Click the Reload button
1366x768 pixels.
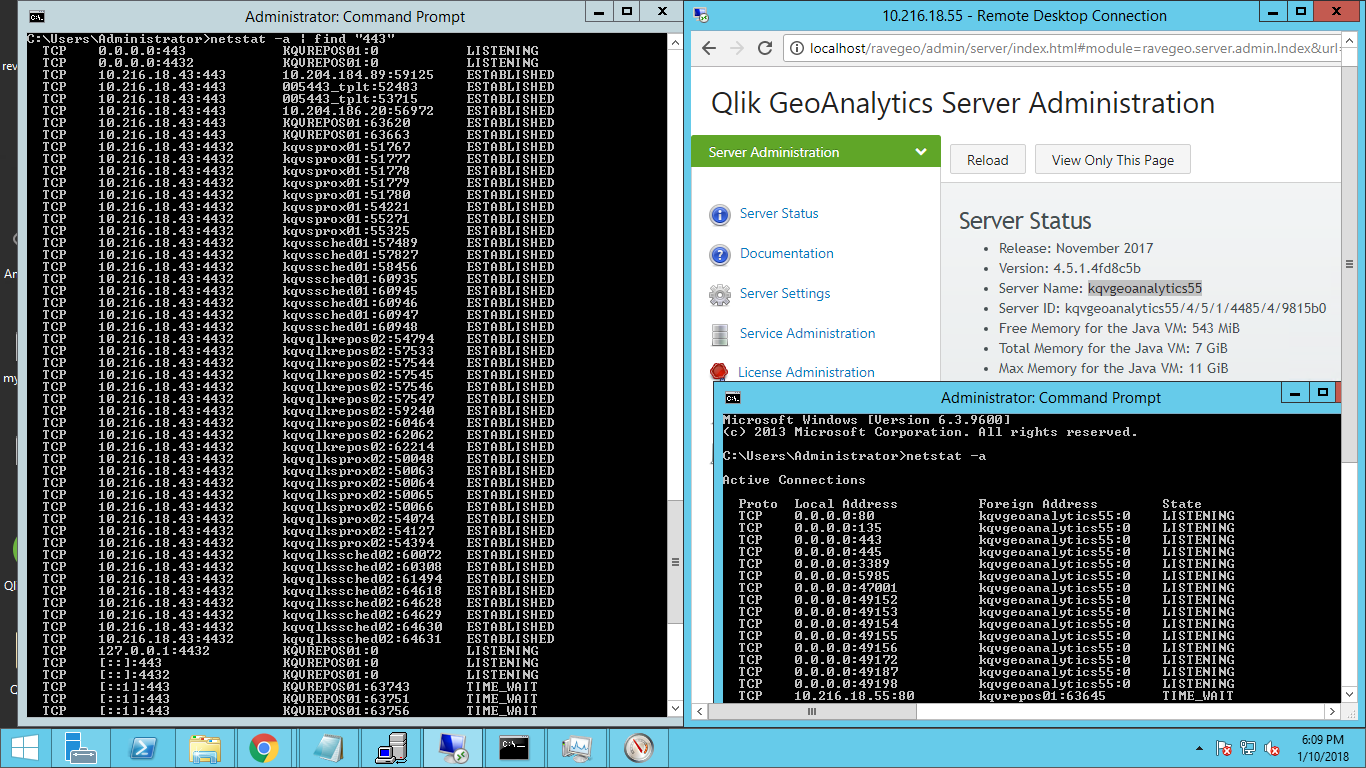pos(987,160)
